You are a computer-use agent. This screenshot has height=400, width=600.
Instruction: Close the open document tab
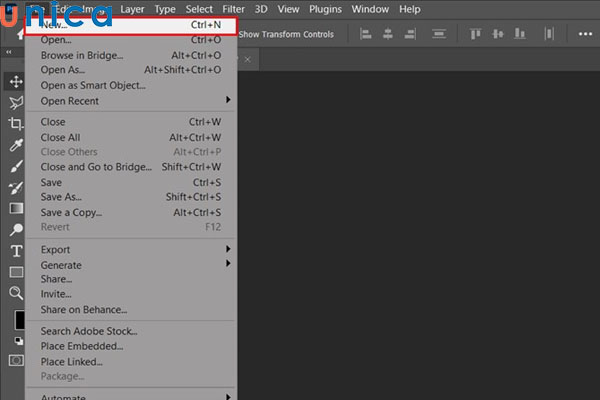247,60
